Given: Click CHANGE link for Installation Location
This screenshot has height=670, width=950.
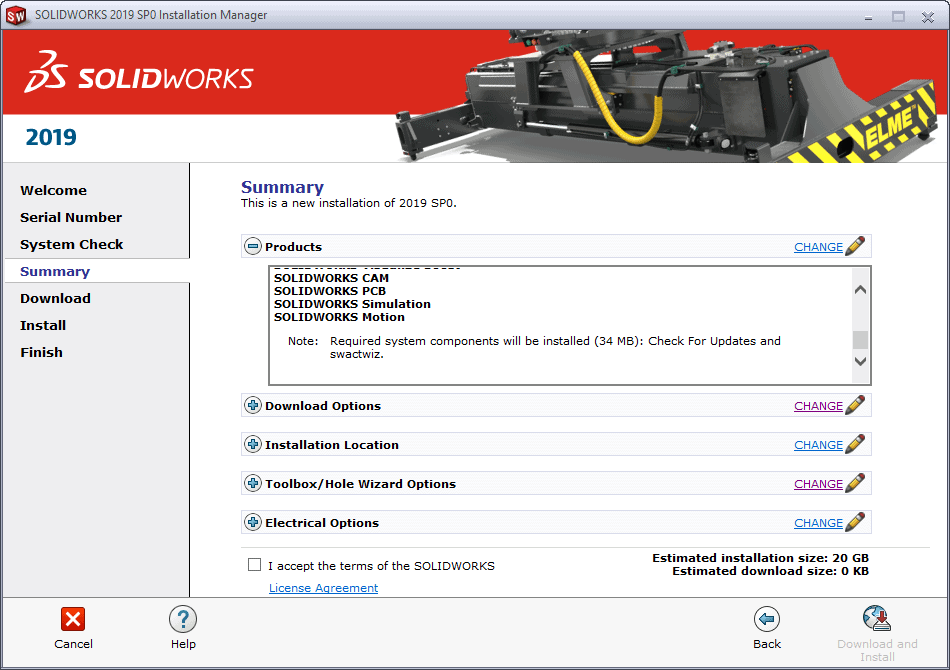Looking at the screenshot, I should click(x=818, y=445).
